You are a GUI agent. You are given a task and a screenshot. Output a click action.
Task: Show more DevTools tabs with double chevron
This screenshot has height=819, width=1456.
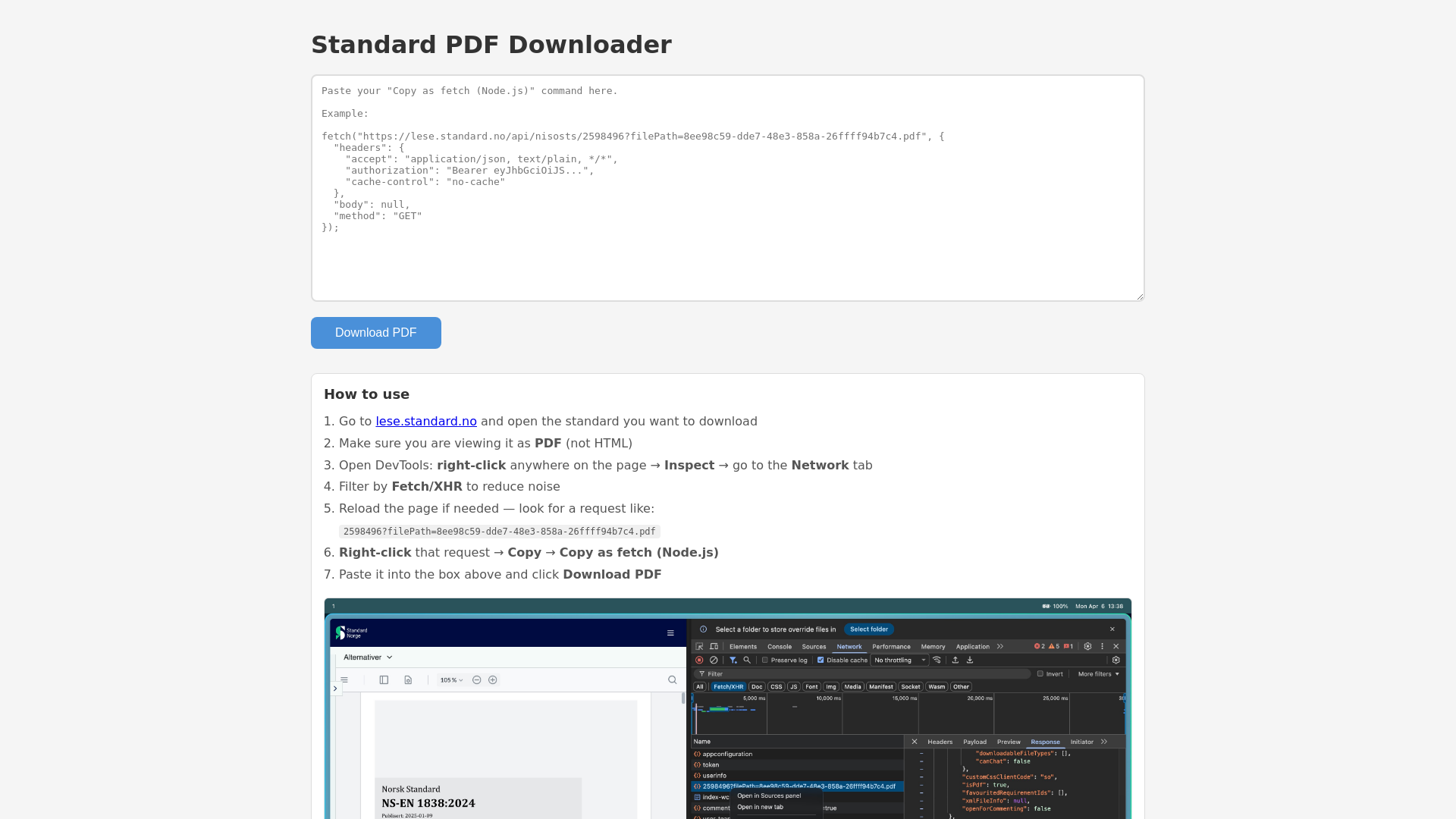1000,647
